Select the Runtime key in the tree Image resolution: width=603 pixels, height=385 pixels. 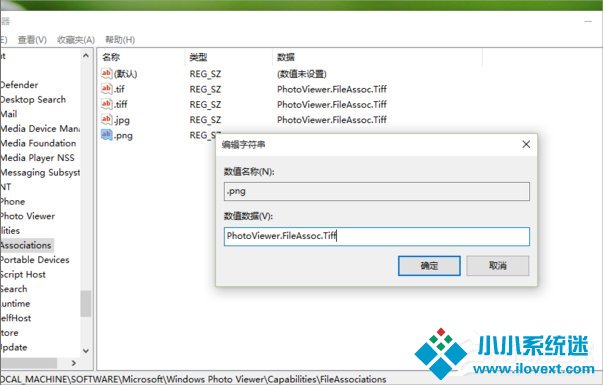pyautogui.click(x=15, y=304)
